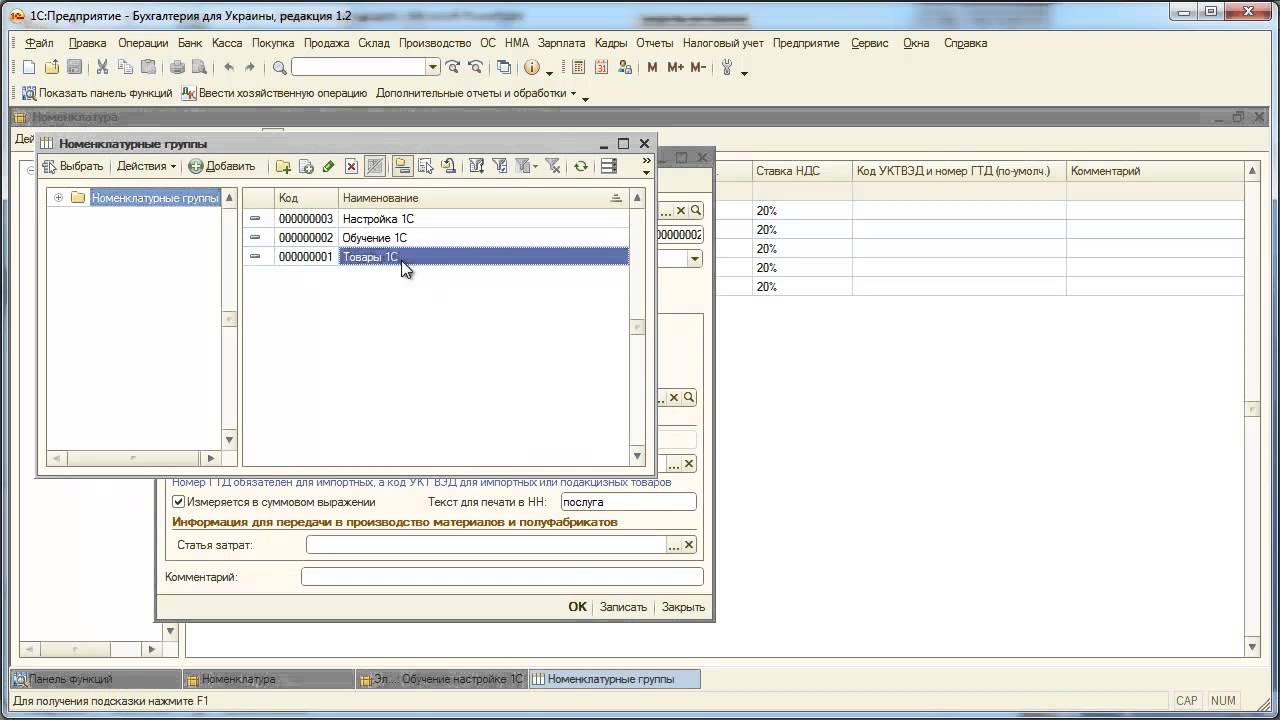Click the Save diskette icon
Image resolution: width=1280 pixels, height=720 pixels.
pos(75,67)
